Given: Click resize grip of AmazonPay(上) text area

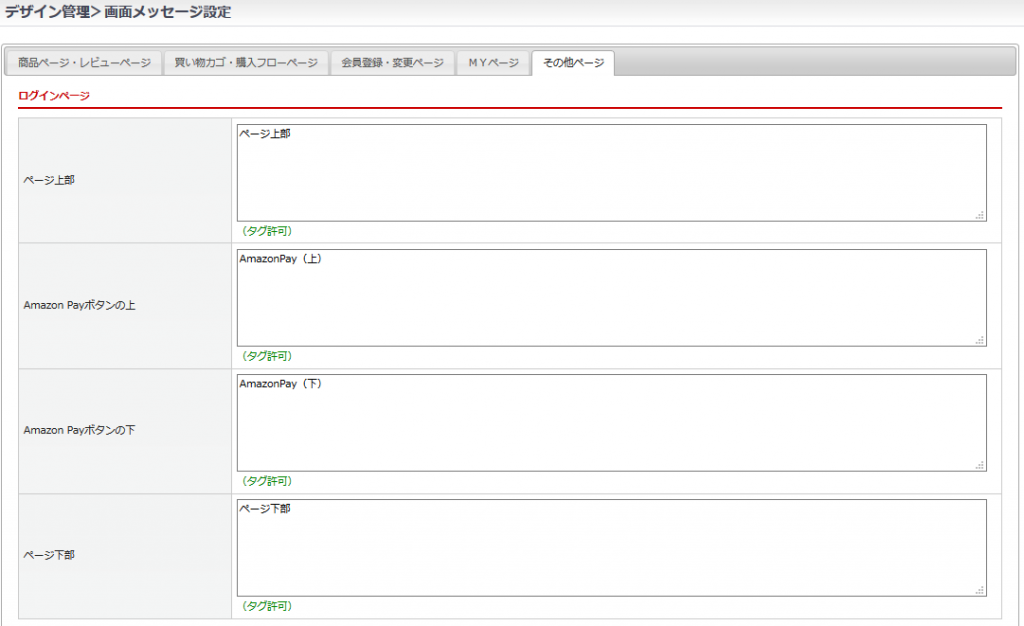Looking at the screenshot, I should coord(980,340).
